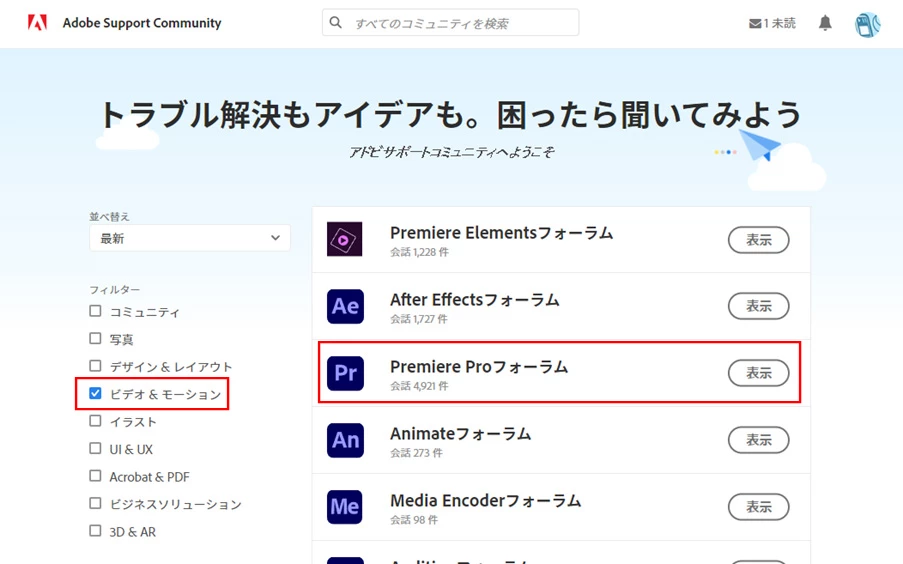The image size is (903, 564).
Task: Check the UI & UX filter checkbox
Action: (x=96, y=448)
